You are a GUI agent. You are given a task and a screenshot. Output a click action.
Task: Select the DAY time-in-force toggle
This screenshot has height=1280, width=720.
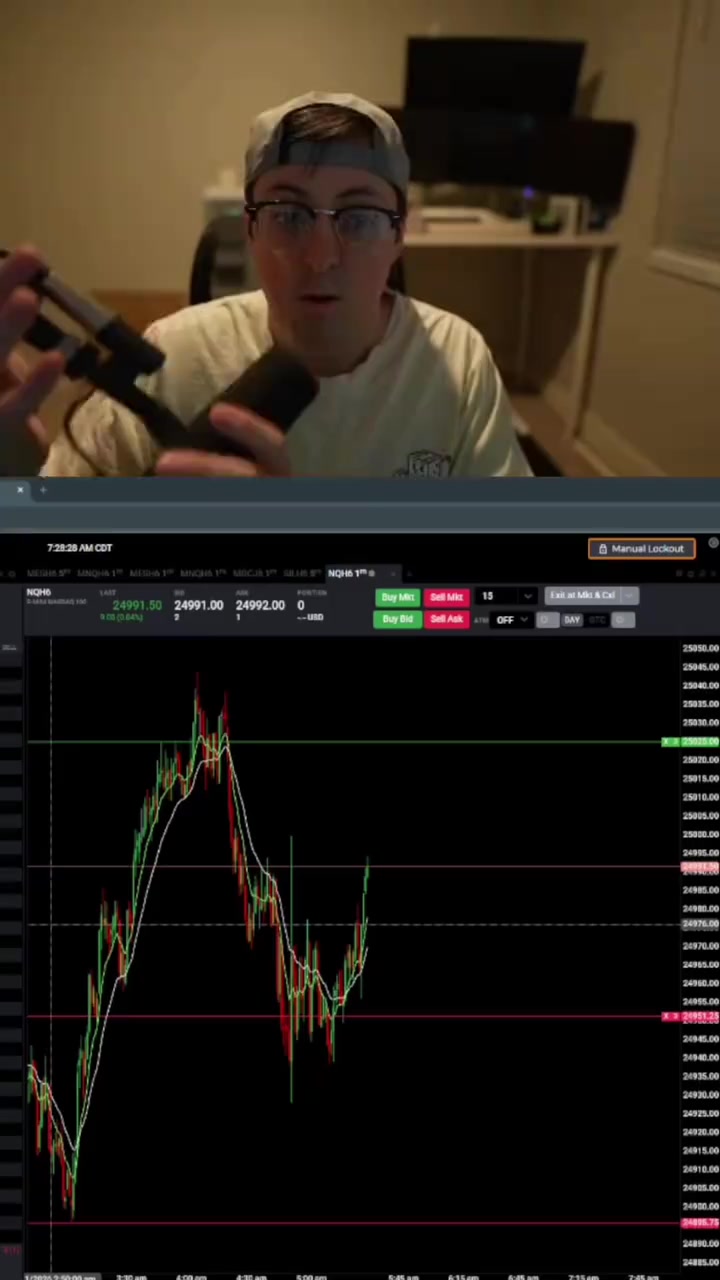point(572,620)
